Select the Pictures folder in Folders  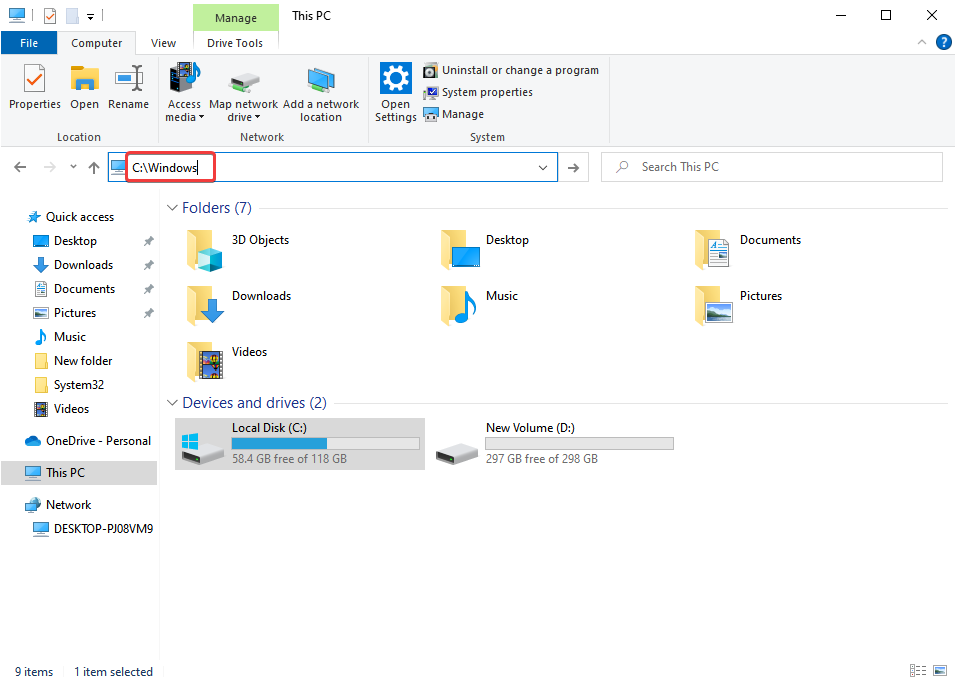point(739,306)
